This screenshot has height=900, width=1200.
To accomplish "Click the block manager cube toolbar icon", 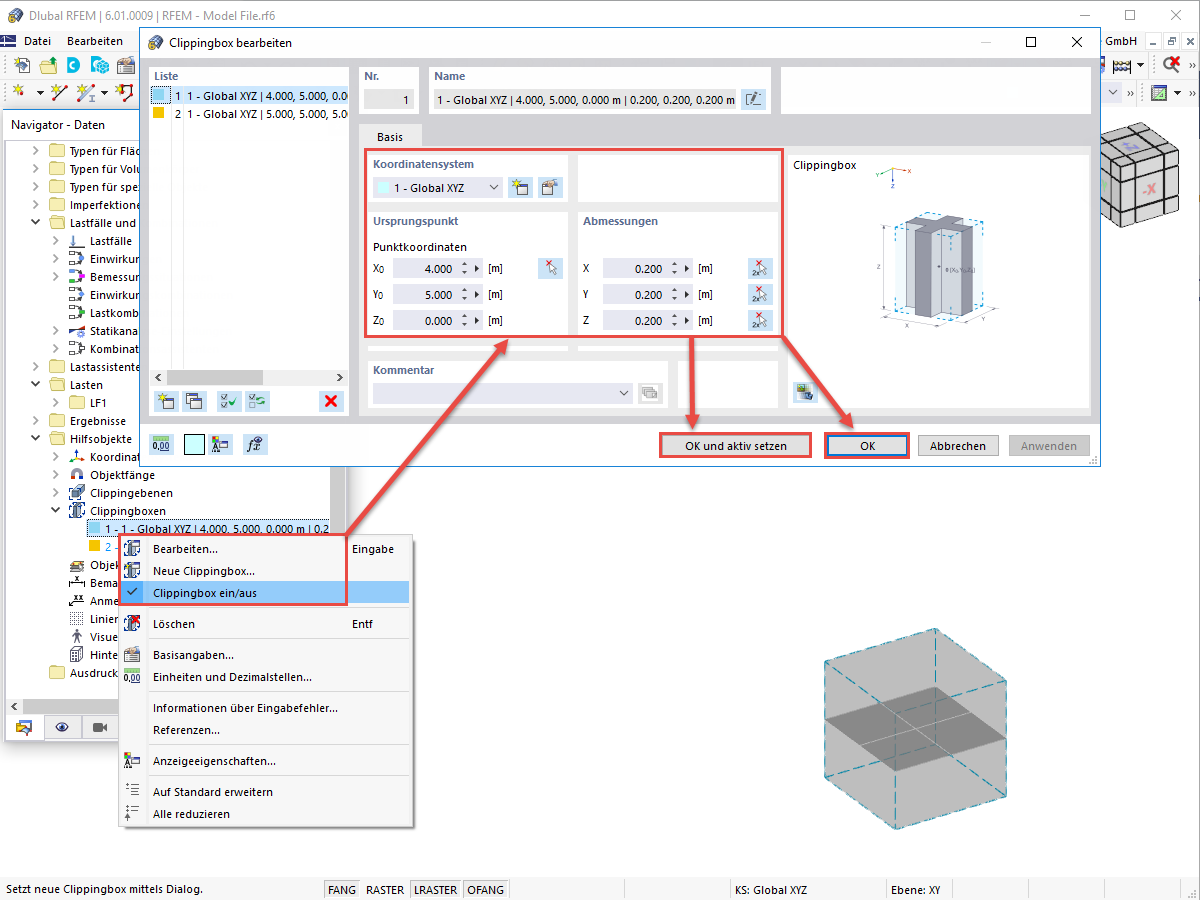I will pos(100,66).
